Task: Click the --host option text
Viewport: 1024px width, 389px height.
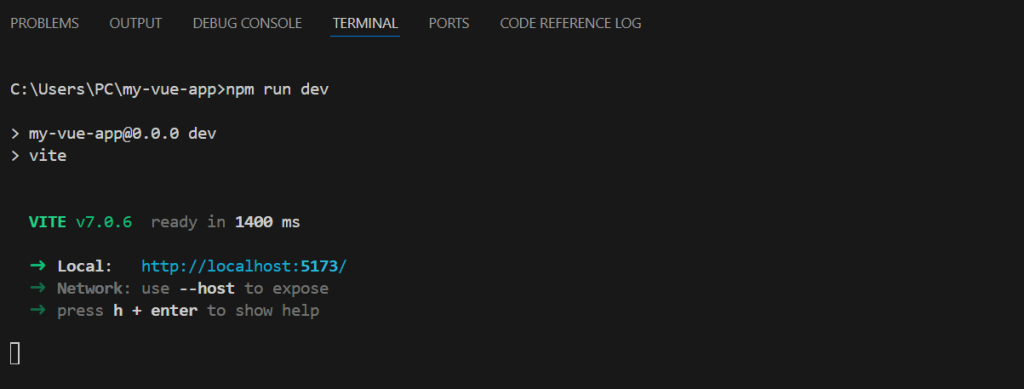Action: [206, 288]
